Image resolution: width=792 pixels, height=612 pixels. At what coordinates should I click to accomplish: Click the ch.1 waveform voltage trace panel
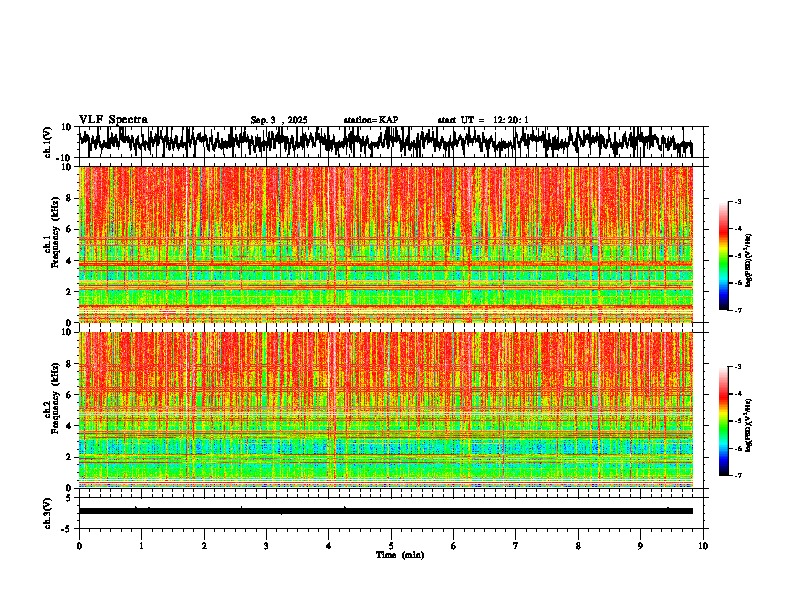click(x=391, y=142)
